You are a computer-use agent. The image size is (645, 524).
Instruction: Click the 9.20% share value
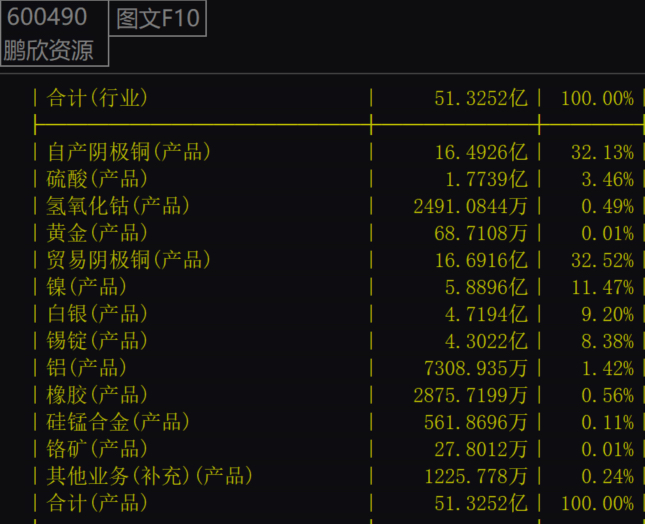(608, 315)
